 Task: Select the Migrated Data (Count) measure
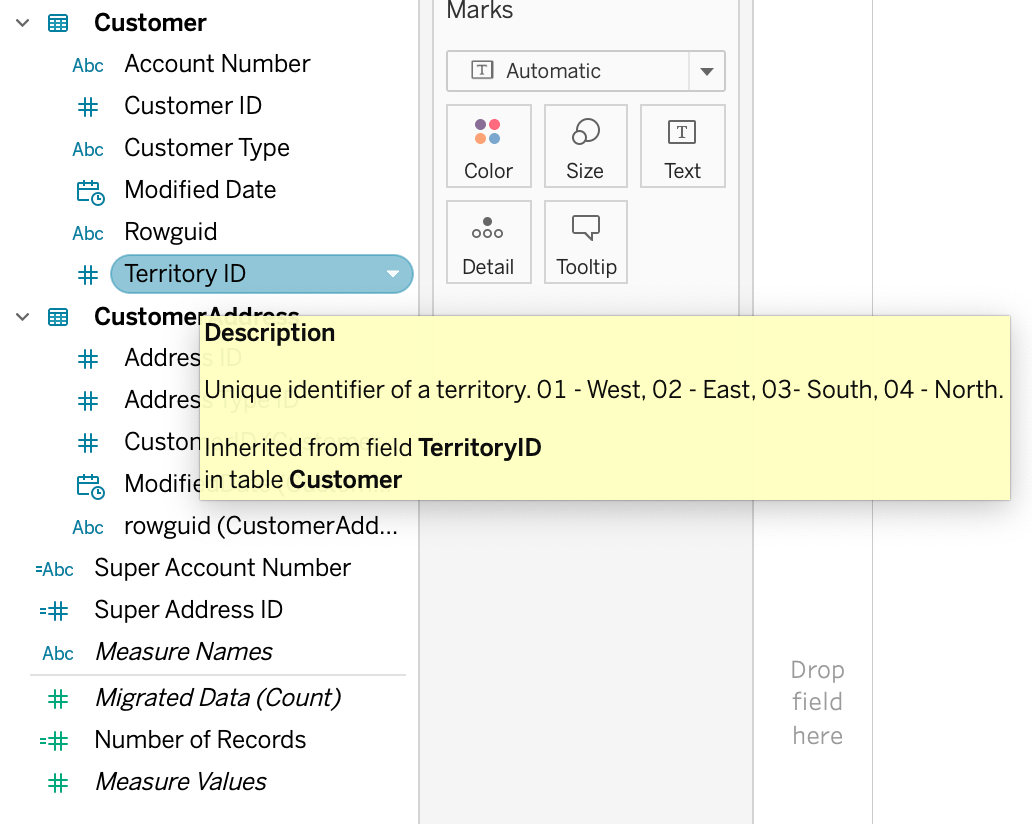pyautogui.click(x=218, y=698)
